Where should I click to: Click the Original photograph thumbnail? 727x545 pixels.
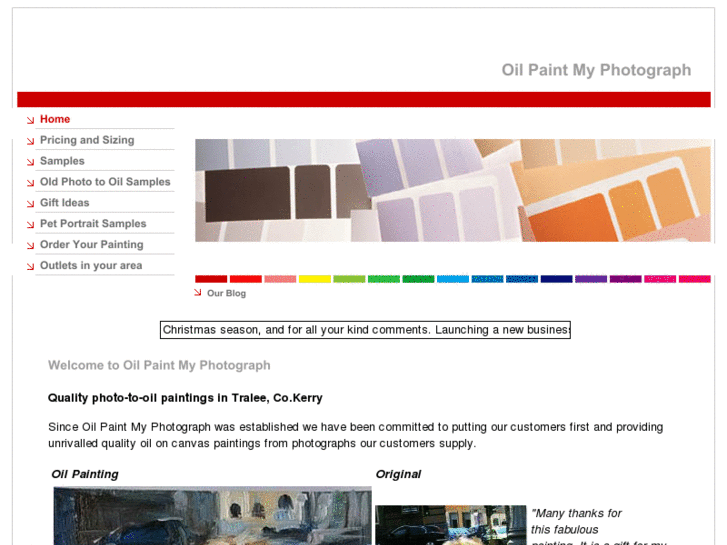(x=451, y=525)
